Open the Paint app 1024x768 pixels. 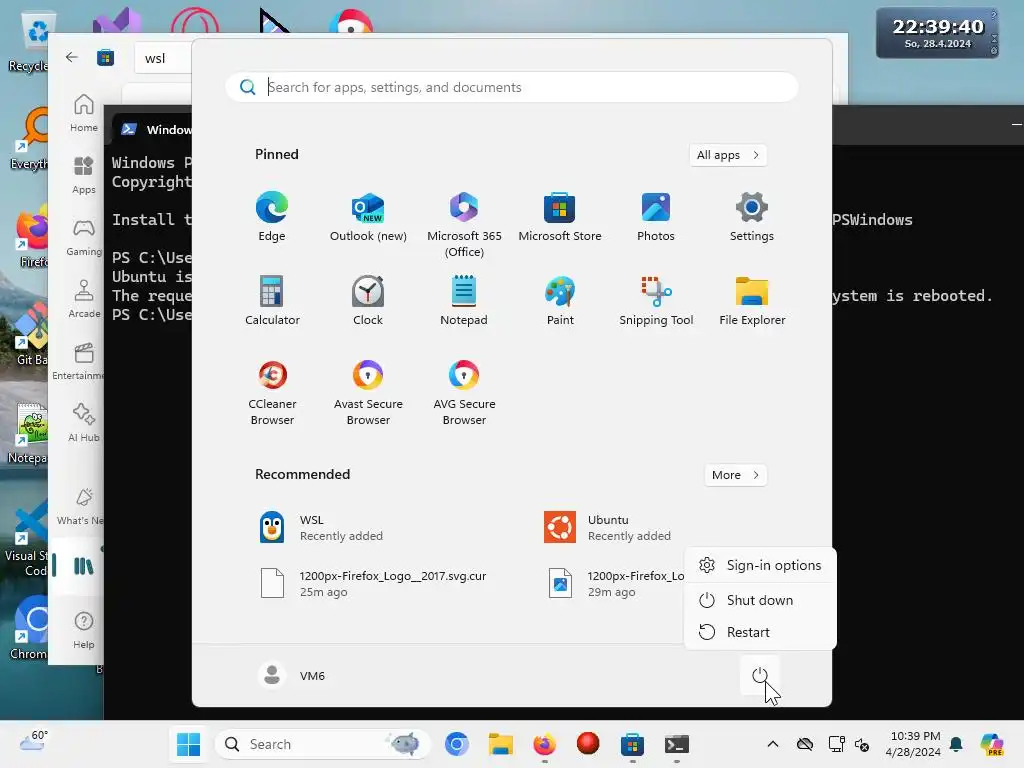pyautogui.click(x=560, y=300)
